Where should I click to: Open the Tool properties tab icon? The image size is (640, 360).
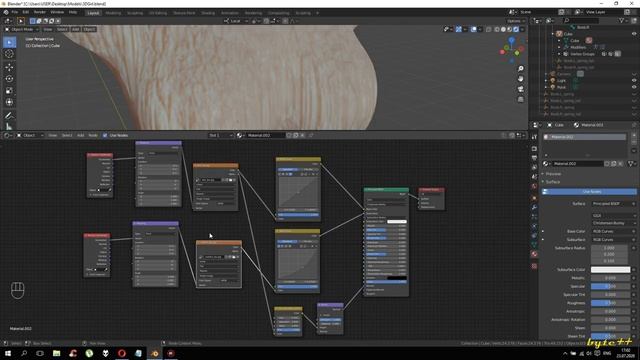(x=534, y=137)
